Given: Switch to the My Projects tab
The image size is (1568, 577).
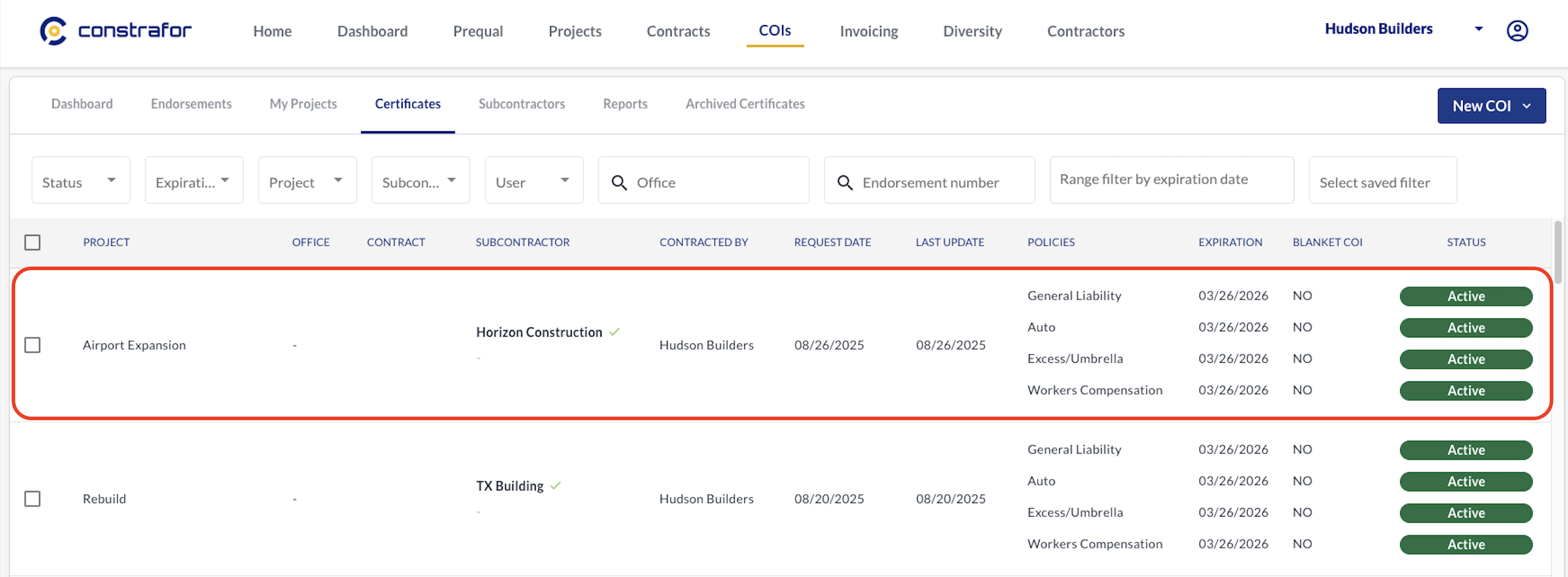Looking at the screenshot, I should 303,104.
